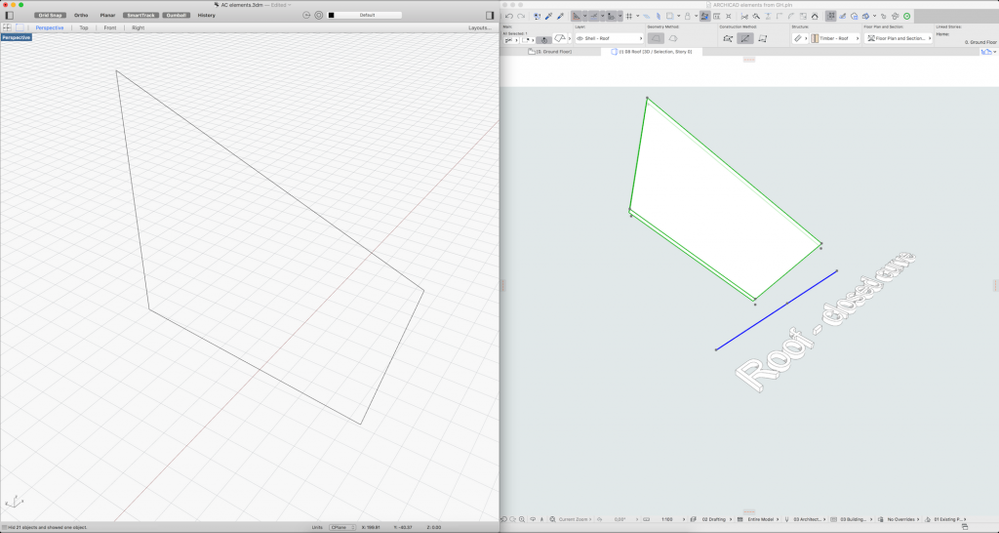Screen dimensions: 999x533
Task: Expand the Timber - Roof structure dropdown
Action: (x=835, y=39)
